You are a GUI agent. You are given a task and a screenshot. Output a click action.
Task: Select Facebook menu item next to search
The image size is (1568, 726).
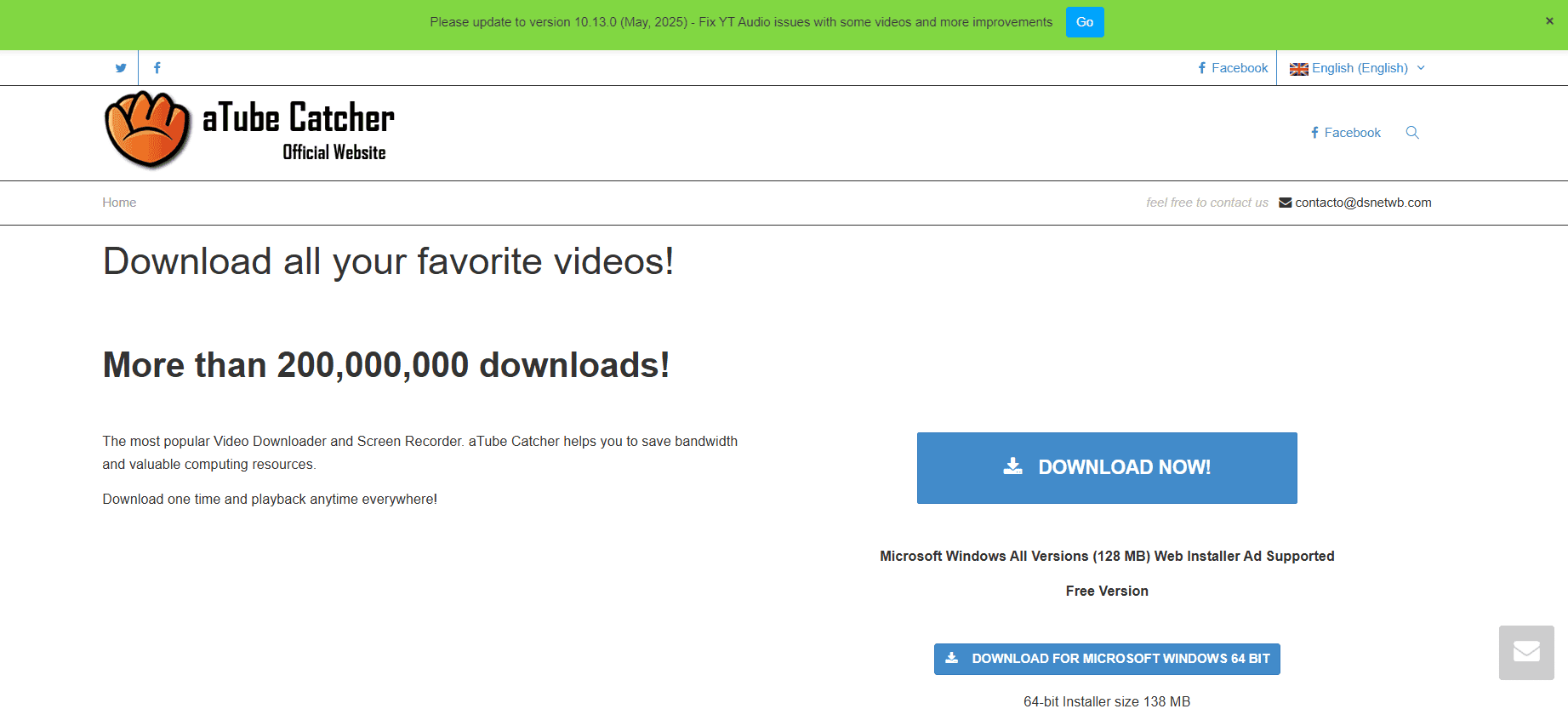[x=1346, y=133]
